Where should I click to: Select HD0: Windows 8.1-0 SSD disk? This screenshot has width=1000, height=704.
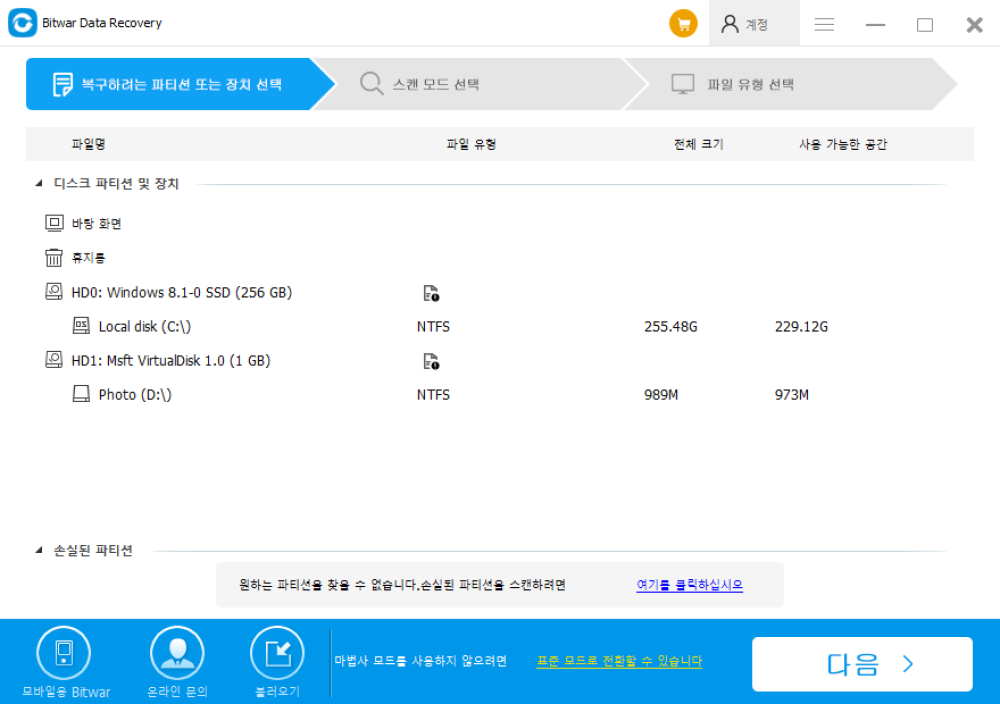pos(182,292)
